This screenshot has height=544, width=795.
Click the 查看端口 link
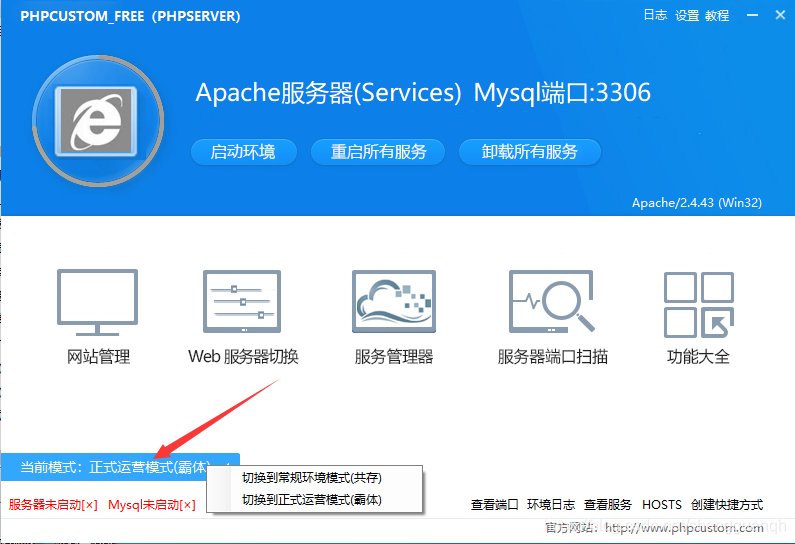click(494, 504)
